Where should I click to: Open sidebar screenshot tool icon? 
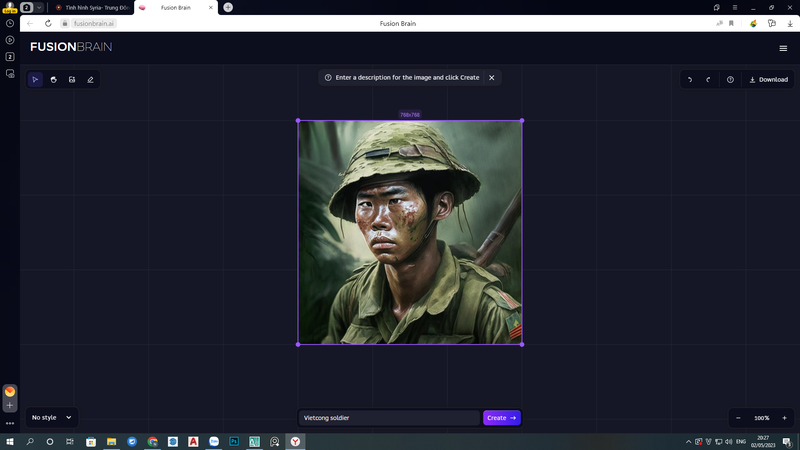[x=10, y=73]
